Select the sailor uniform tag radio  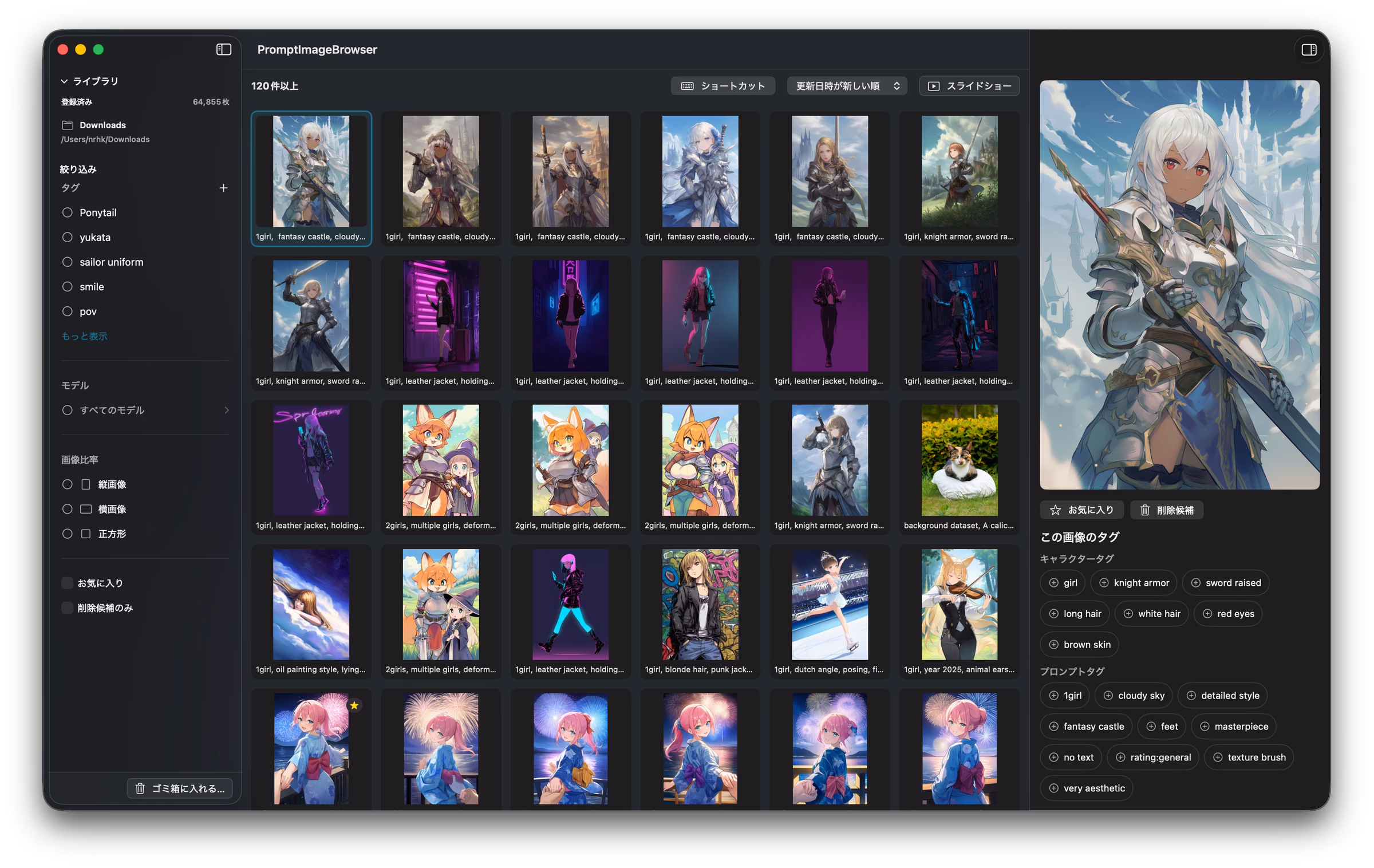68,262
